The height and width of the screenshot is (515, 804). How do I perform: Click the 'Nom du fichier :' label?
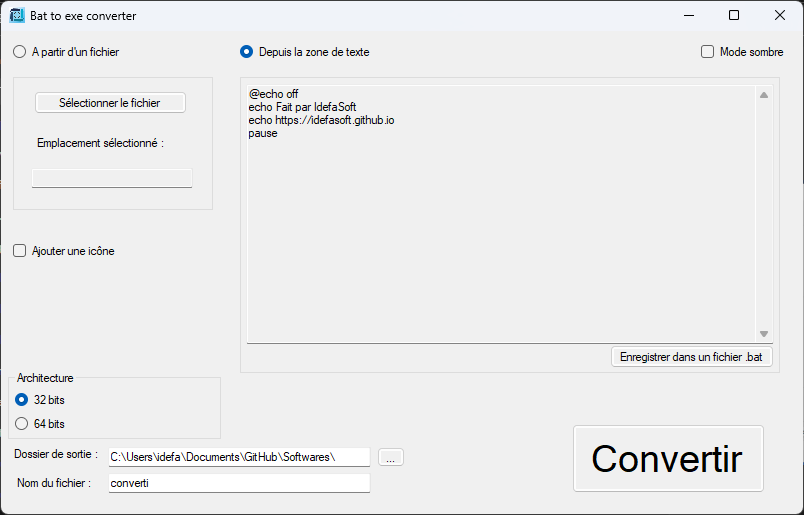(x=54, y=483)
